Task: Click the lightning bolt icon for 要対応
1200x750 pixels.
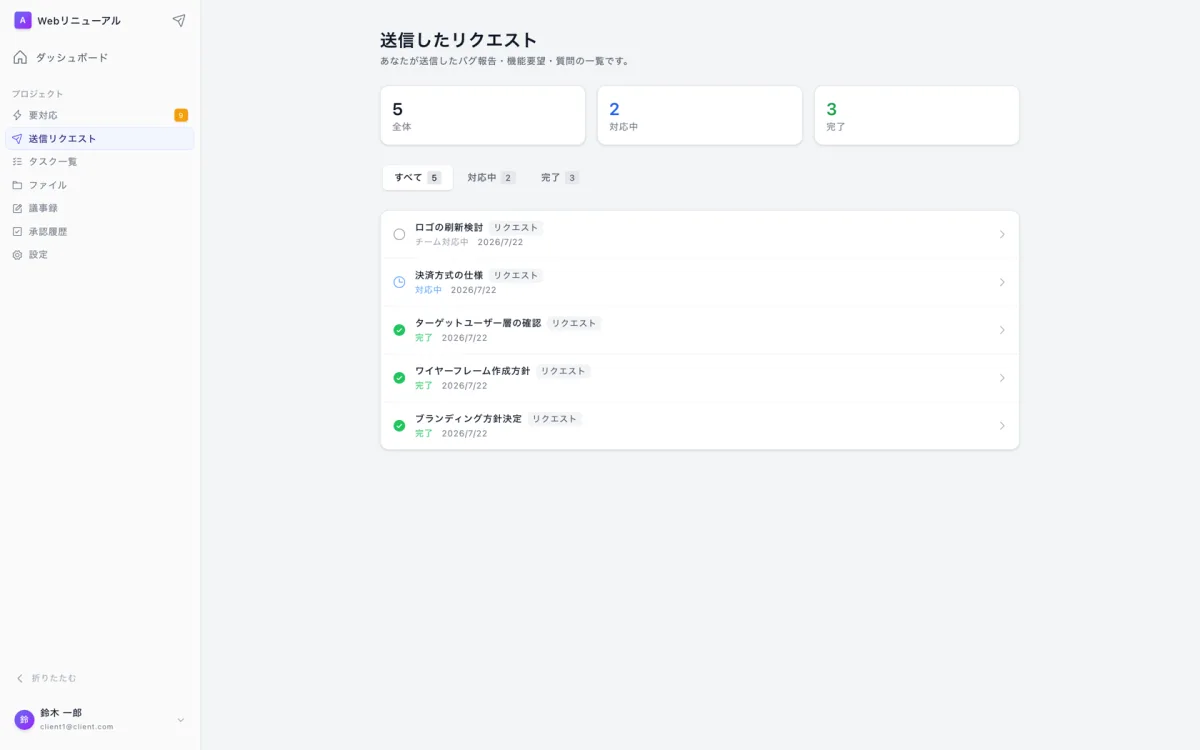Action: (17, 115)
